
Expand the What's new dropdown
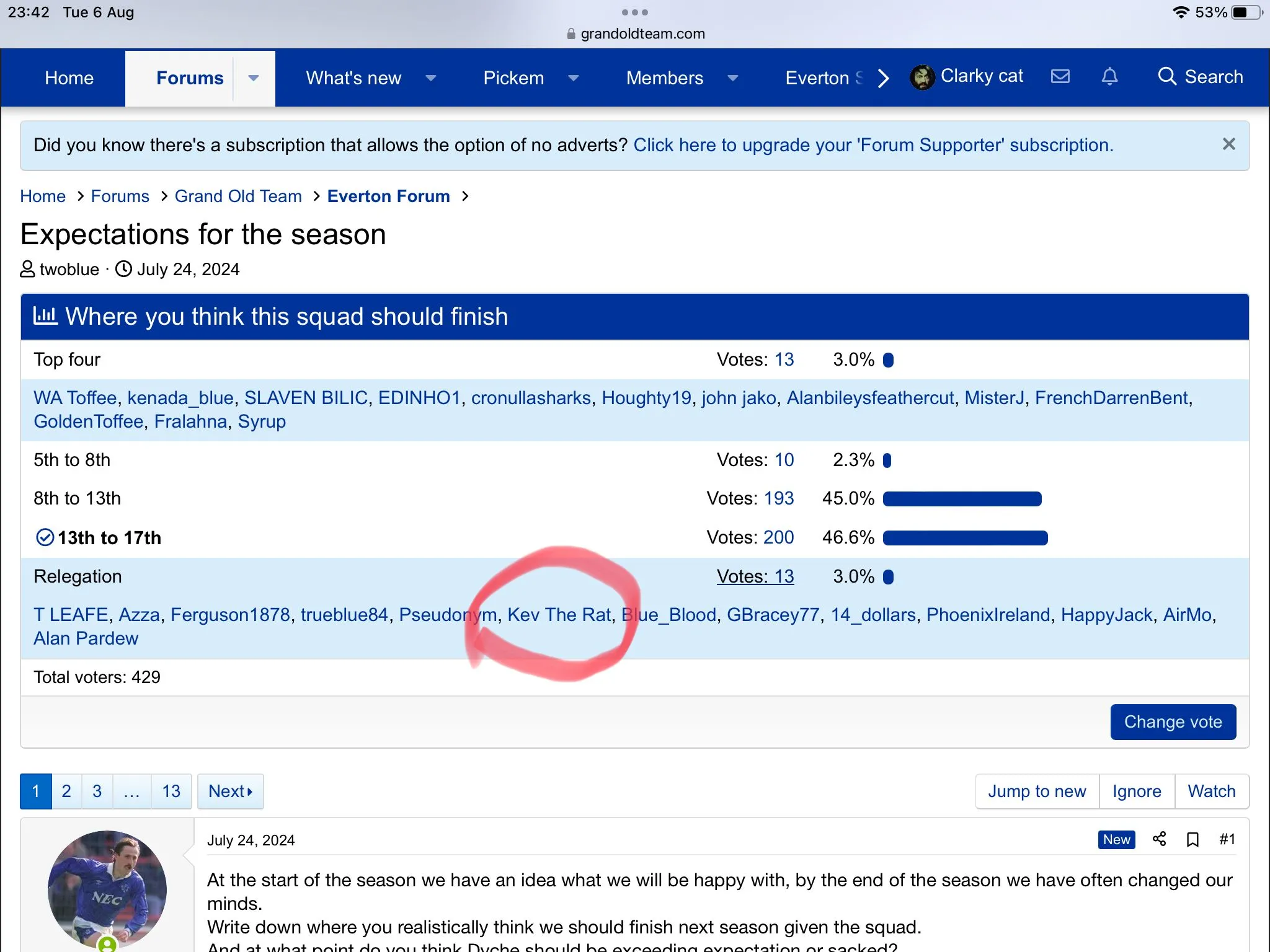pos(431,78)
